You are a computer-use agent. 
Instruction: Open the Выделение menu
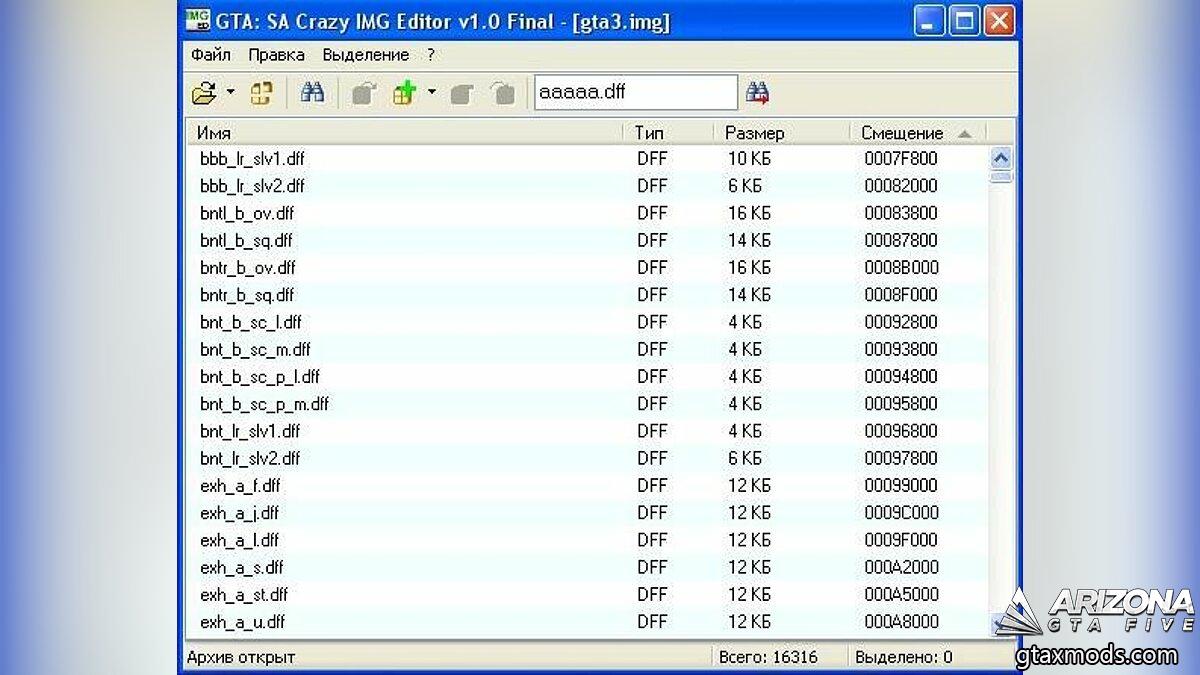pos(365,55)
